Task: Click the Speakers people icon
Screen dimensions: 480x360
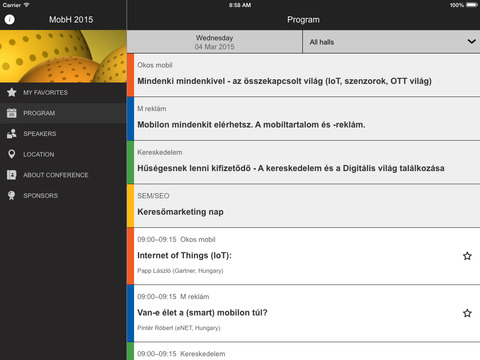Action: (x=12, y=134)
